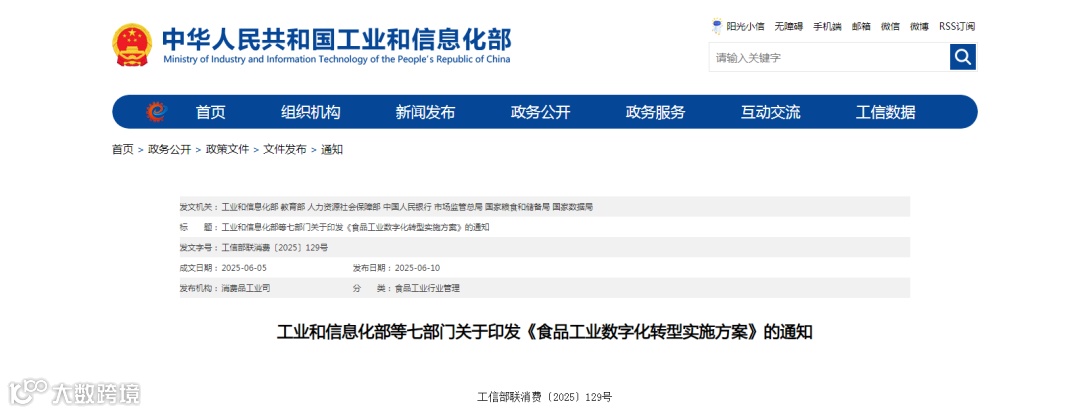Click the 首页 breadcrumb link

(123, 149)
